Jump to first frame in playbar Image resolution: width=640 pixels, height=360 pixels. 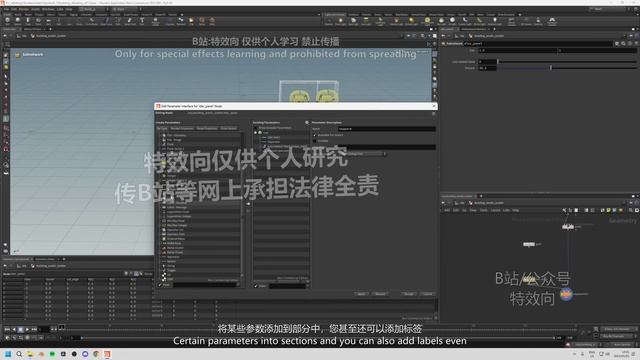[7, 329]
